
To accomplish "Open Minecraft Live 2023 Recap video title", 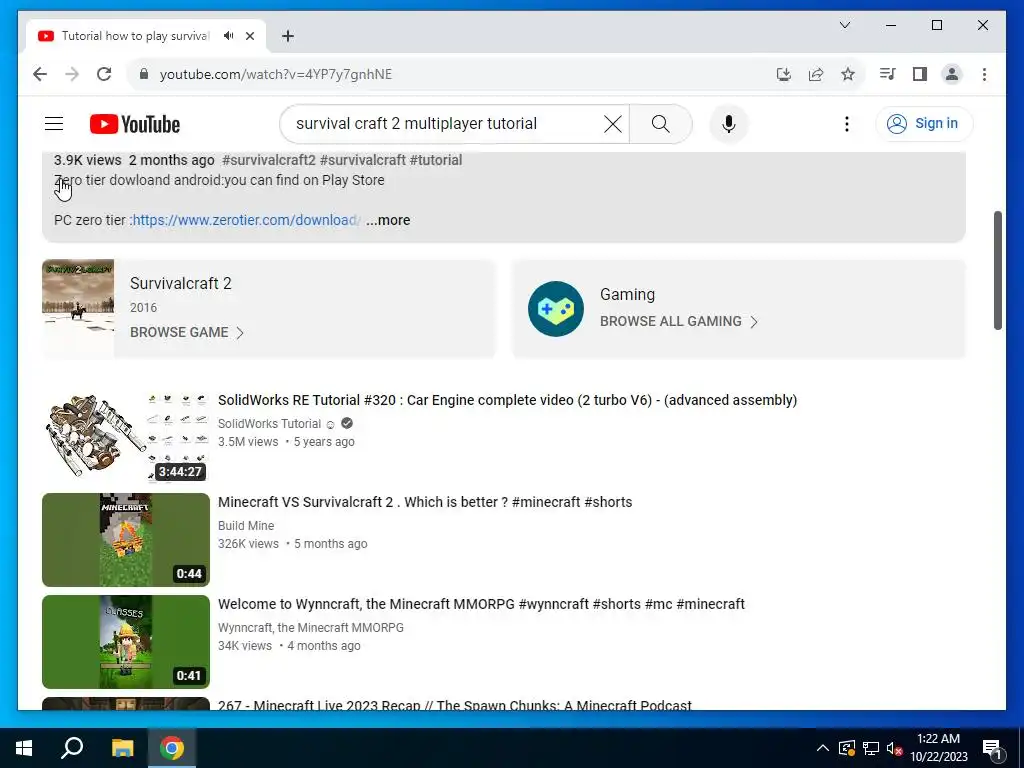I will click(455, 705).
